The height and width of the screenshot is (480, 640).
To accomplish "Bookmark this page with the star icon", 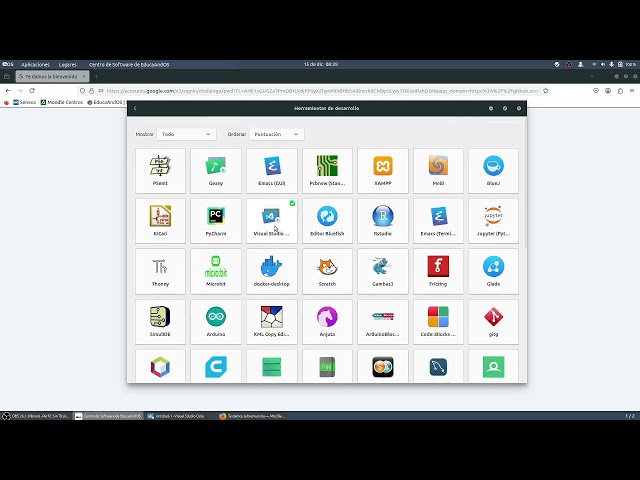I will (x=546, y=91).
